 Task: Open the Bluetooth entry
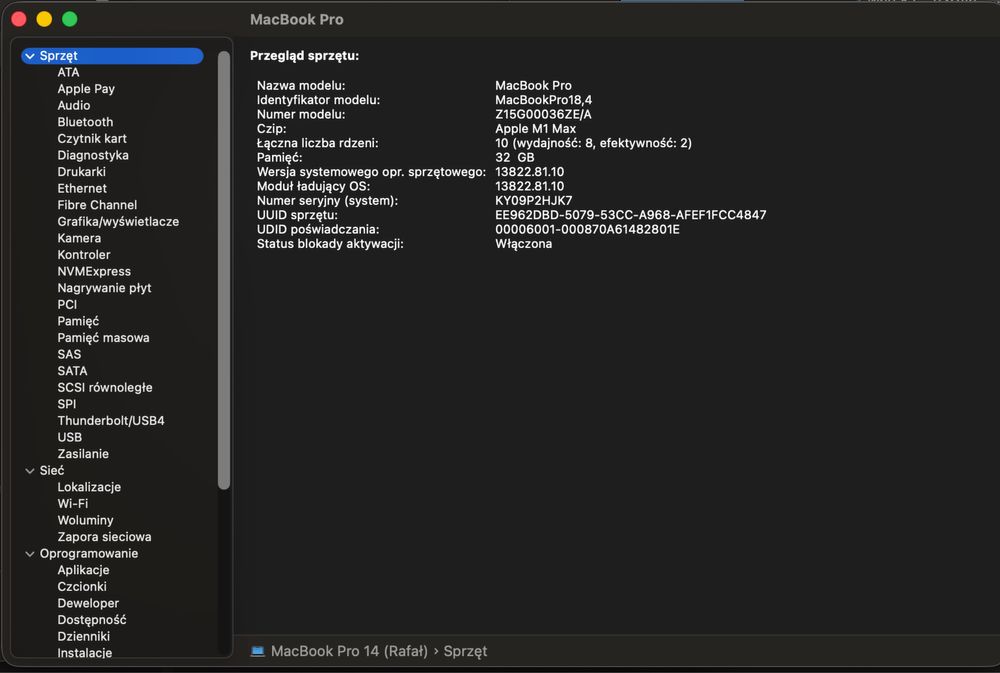coord(85,122)
